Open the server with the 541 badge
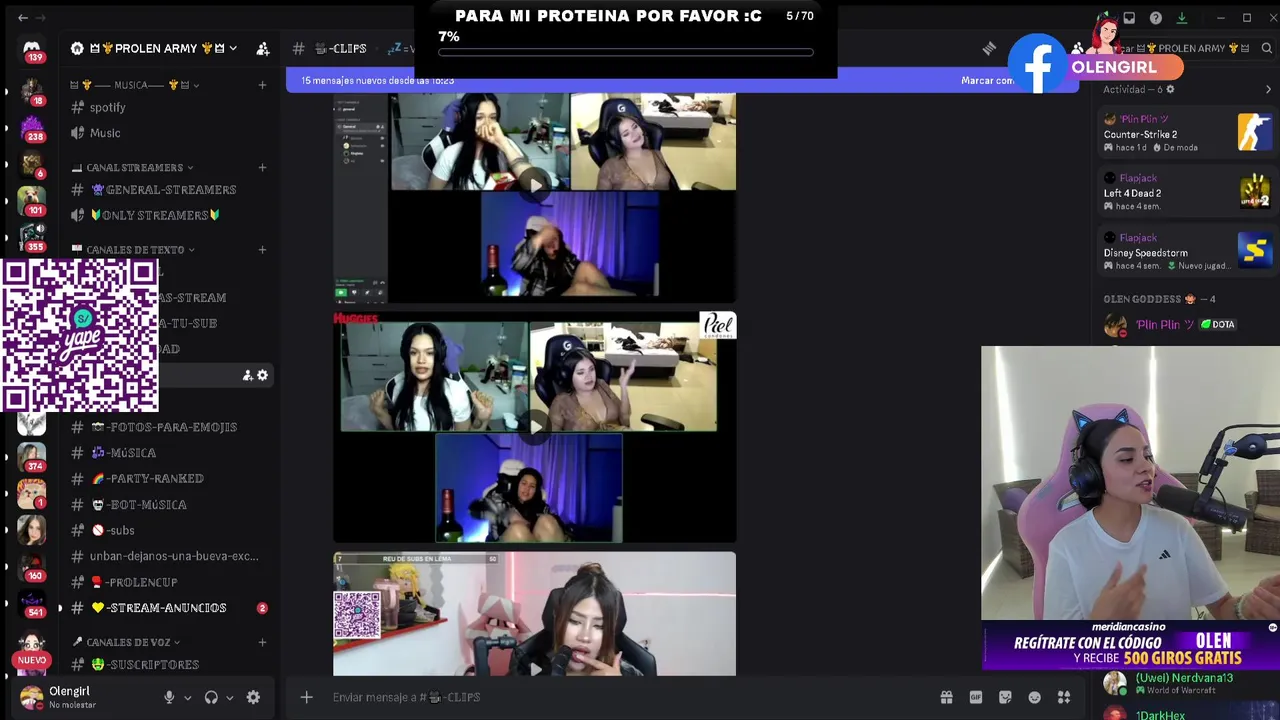The width and height of the screenshot is (1280, 720). click(x=32, y=603)
